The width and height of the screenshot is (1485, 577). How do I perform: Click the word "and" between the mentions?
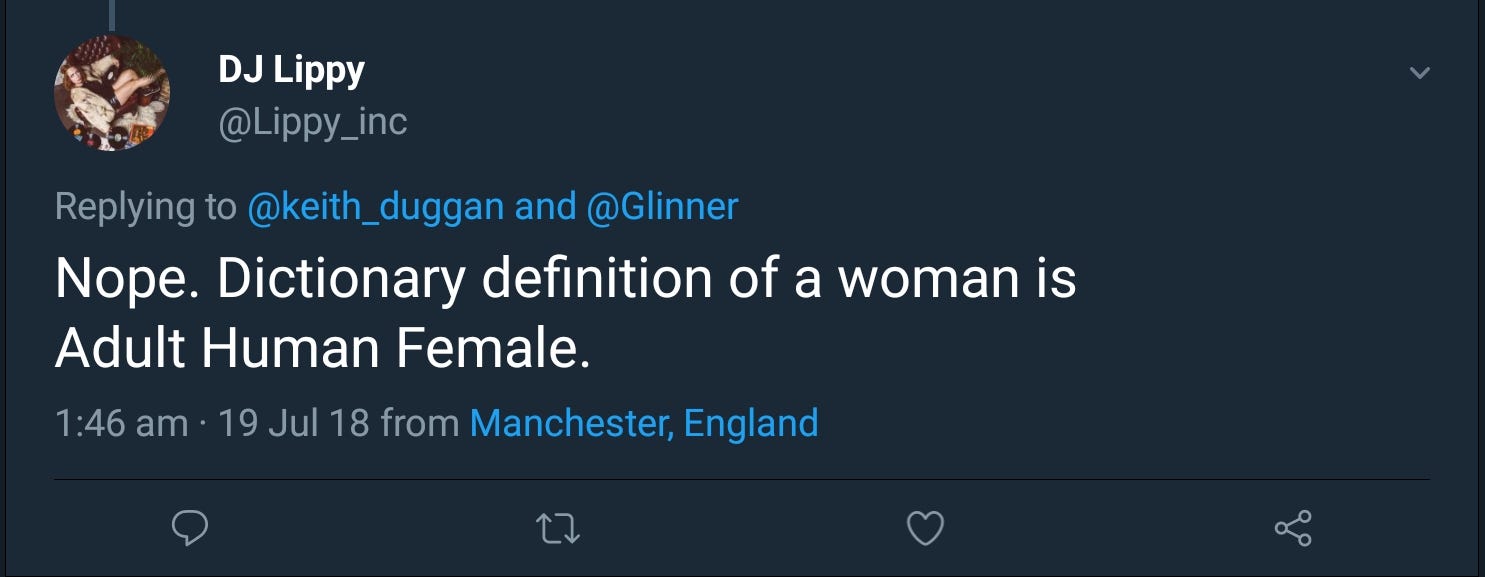tap(545, 206)
